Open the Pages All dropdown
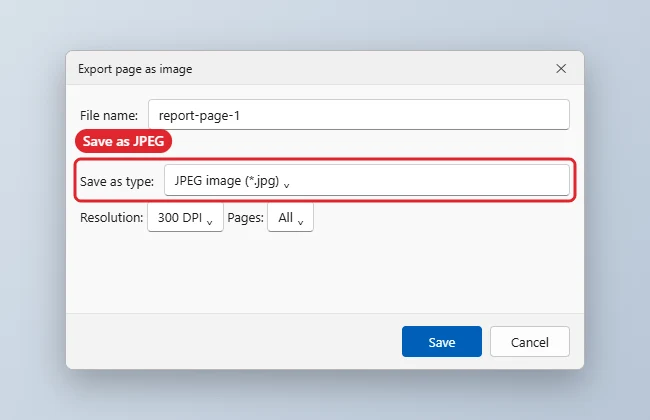The height and width of the screenshot is (420, 650). 291,218
